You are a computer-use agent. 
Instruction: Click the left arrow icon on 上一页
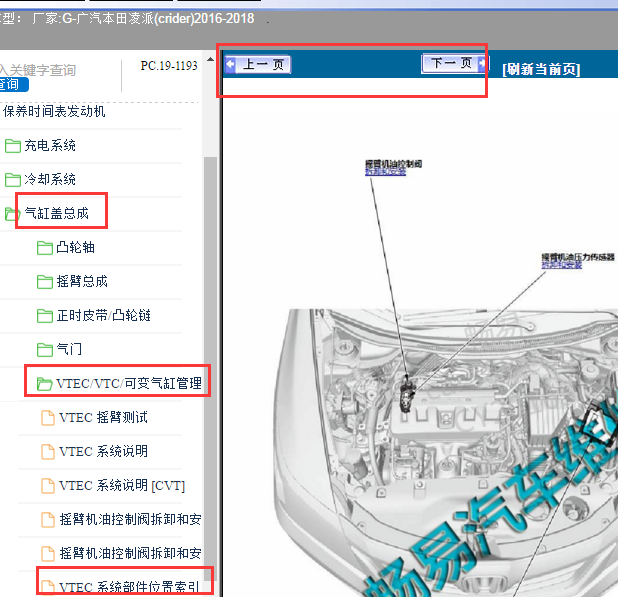[x=231, y=64]
